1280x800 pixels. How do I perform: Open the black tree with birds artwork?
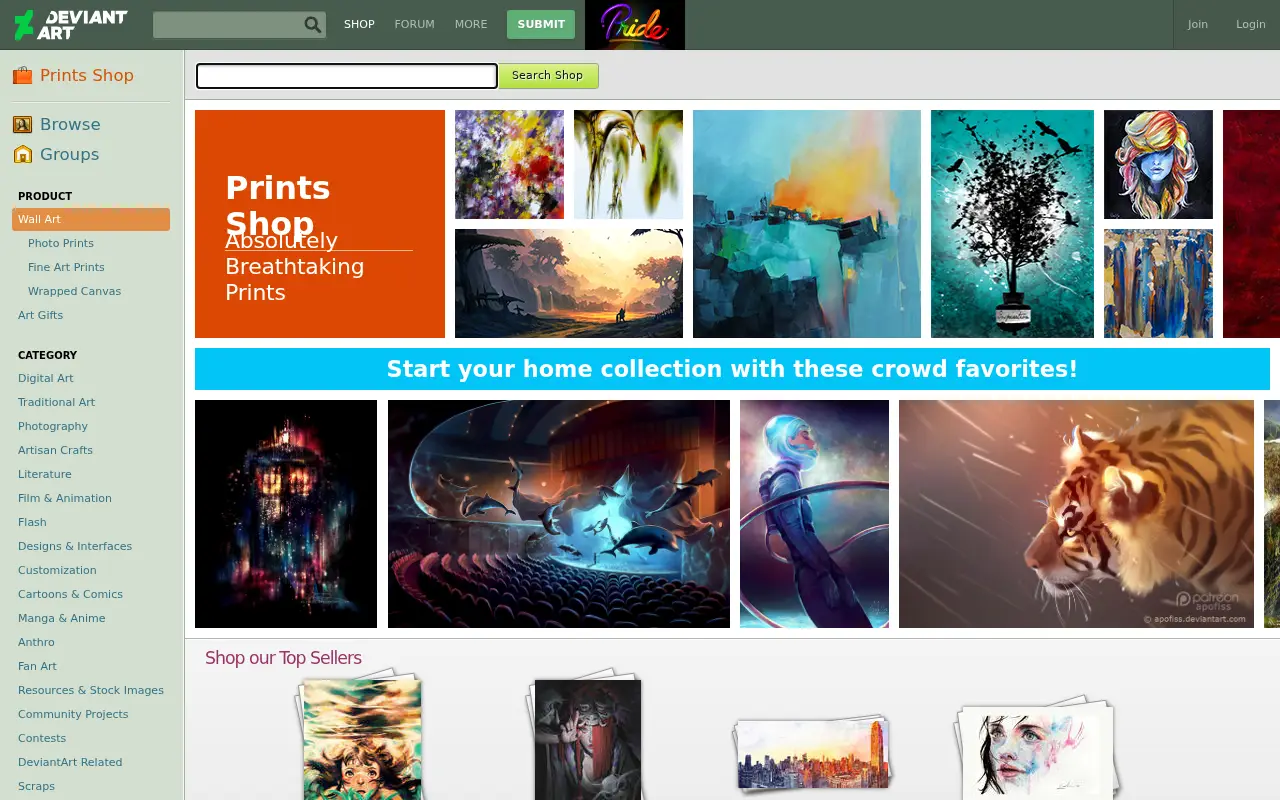coord(1012,224)
